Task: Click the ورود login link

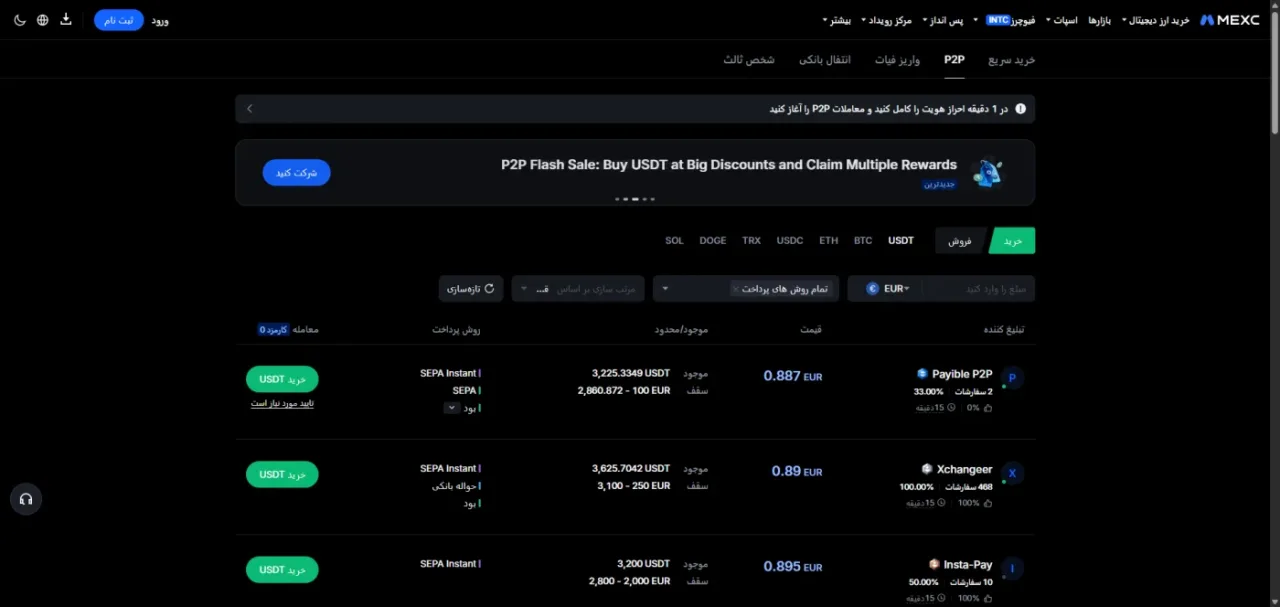Action: tap(160, 20)
